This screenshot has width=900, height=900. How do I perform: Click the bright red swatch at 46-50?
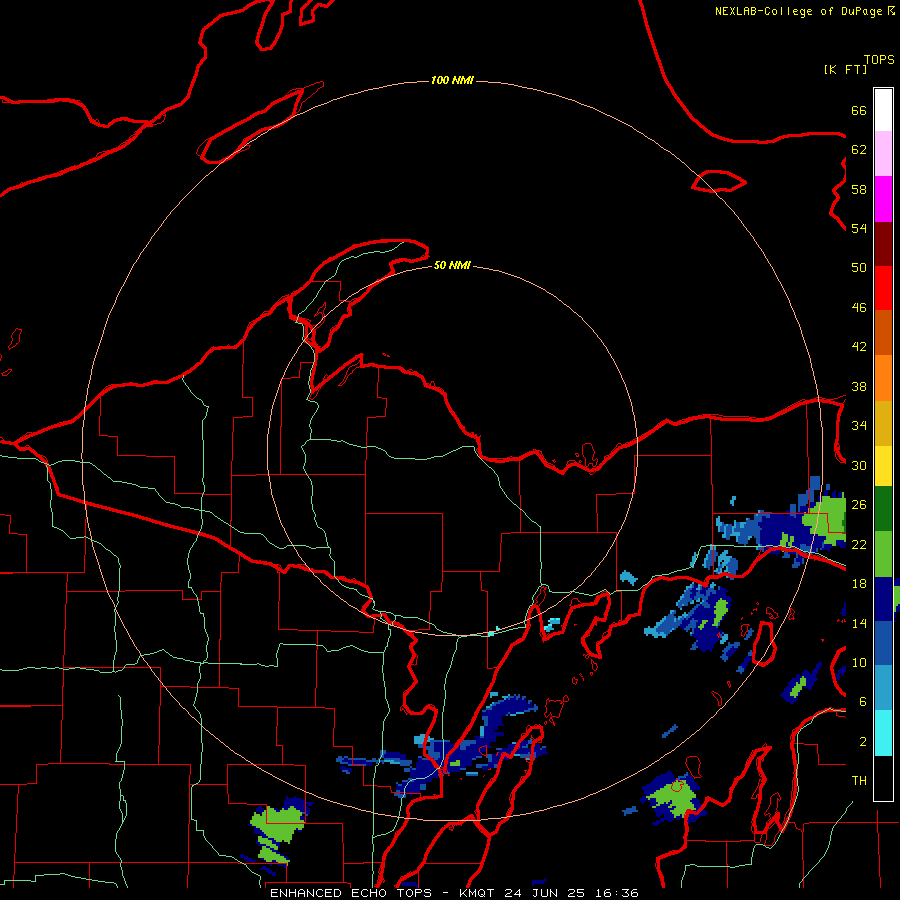coord(883,289)
